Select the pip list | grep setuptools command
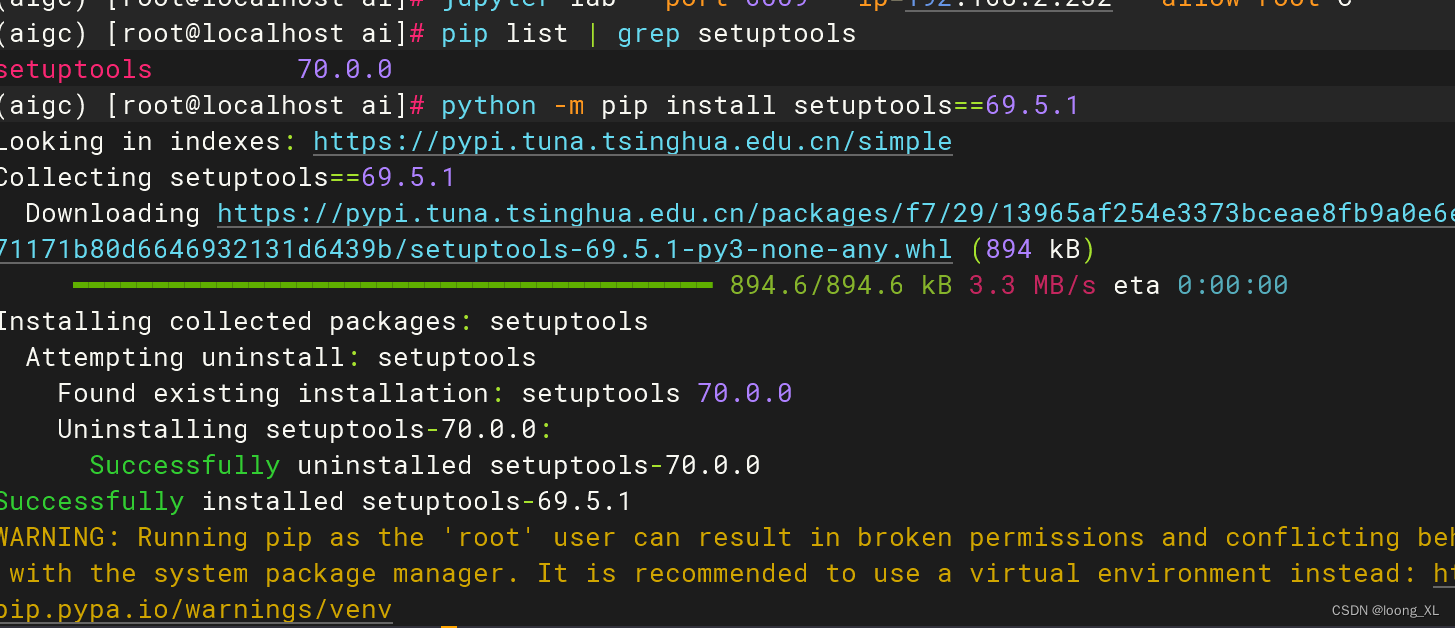1455x628 pixels. click(x=648, y=33)
